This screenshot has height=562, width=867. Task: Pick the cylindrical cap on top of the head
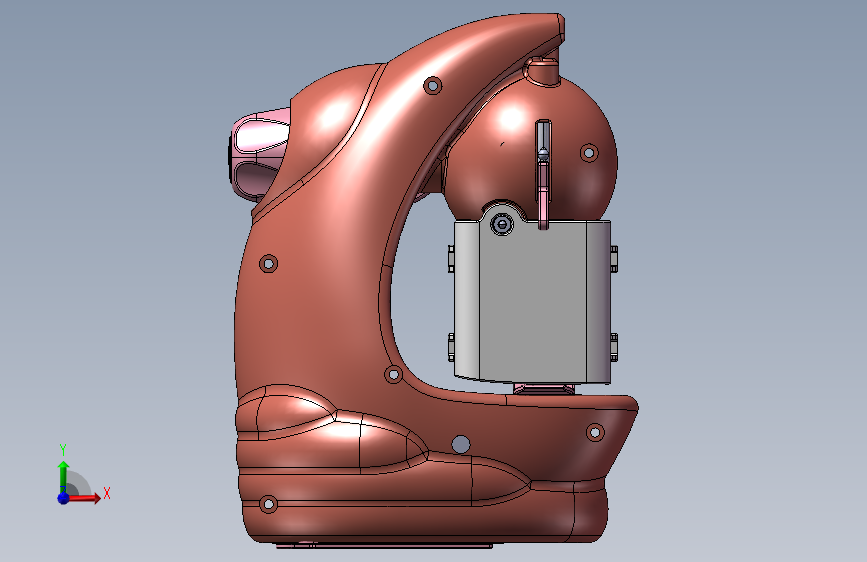click(542, 71)
